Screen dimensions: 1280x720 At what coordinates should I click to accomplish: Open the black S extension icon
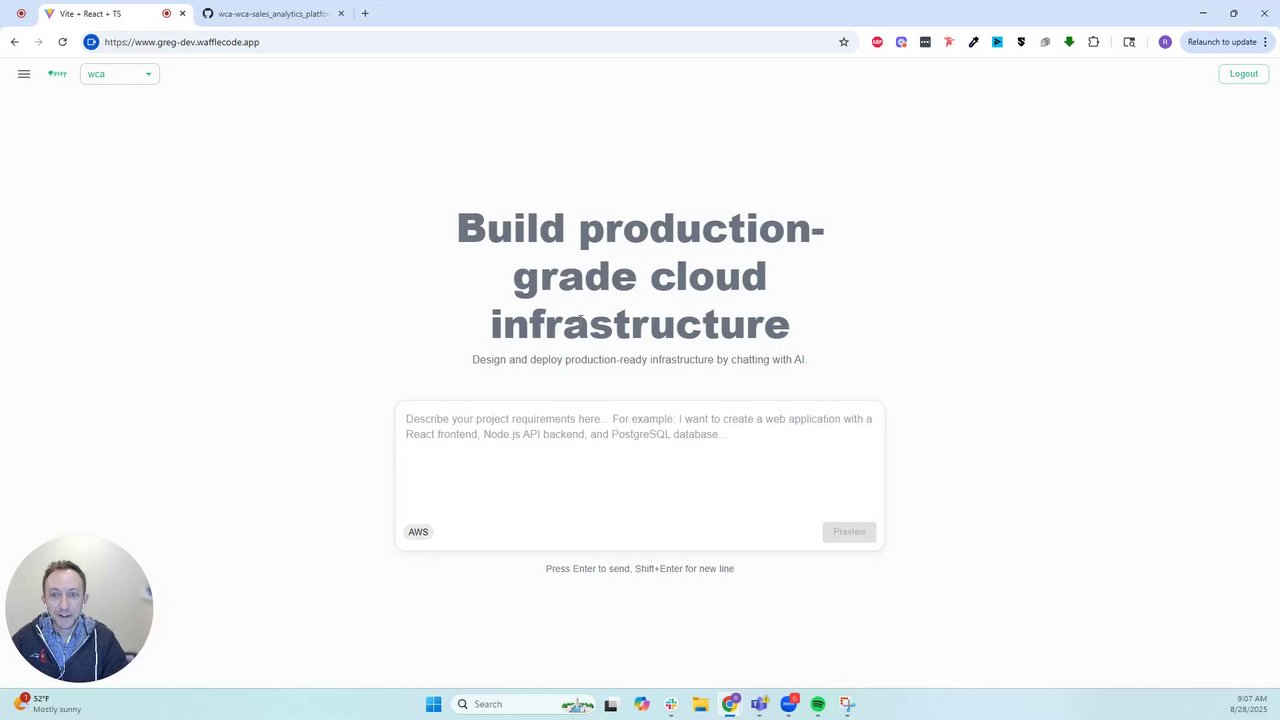(1021, 42)
